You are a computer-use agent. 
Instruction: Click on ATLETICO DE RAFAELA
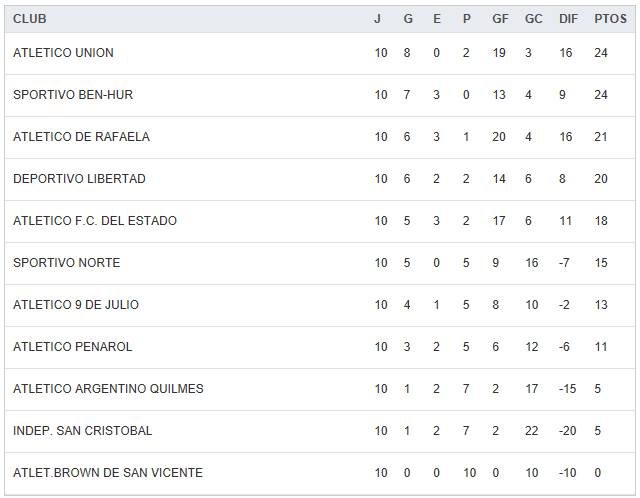81,137
